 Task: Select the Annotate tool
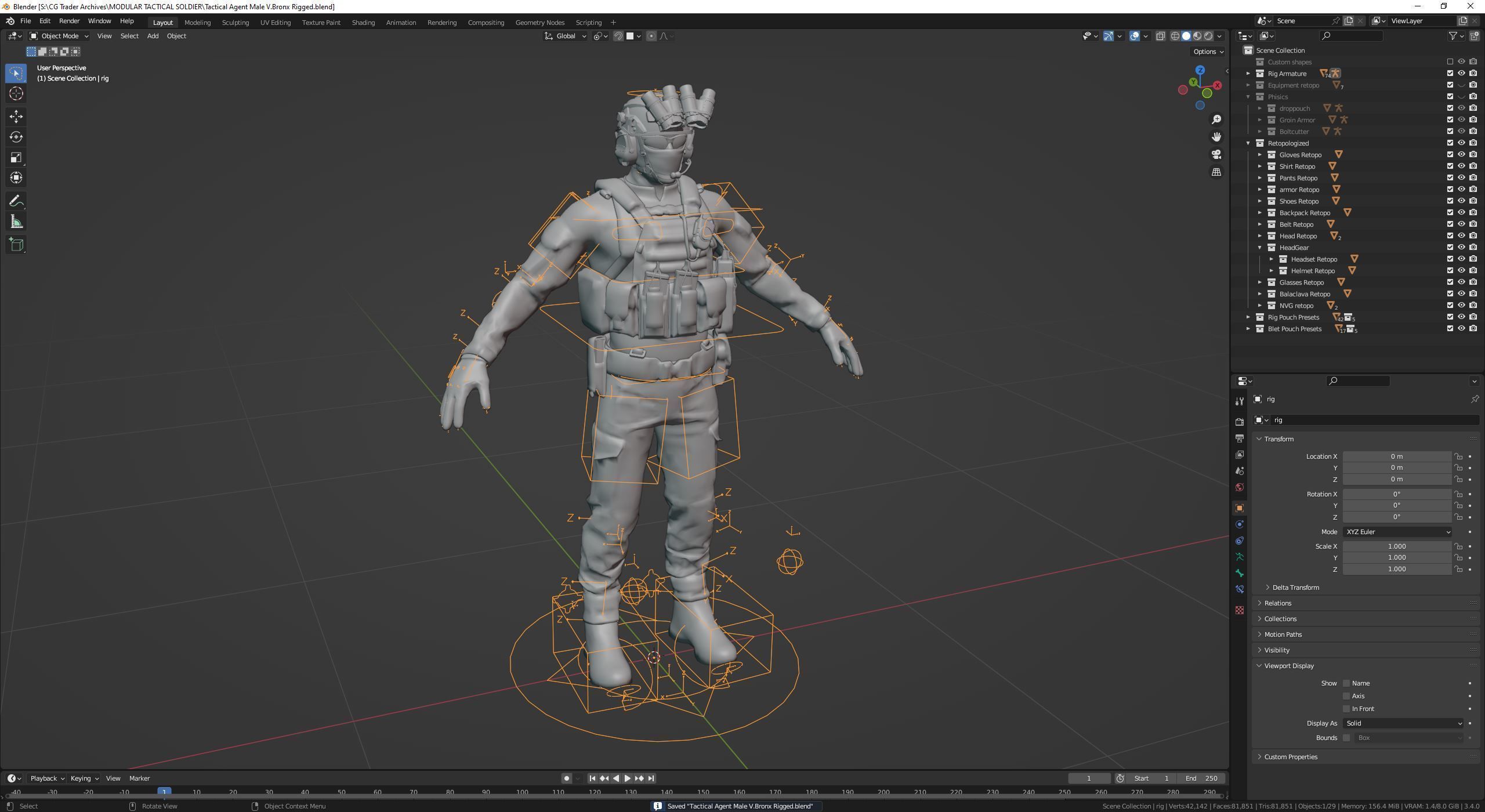(16, 201)
